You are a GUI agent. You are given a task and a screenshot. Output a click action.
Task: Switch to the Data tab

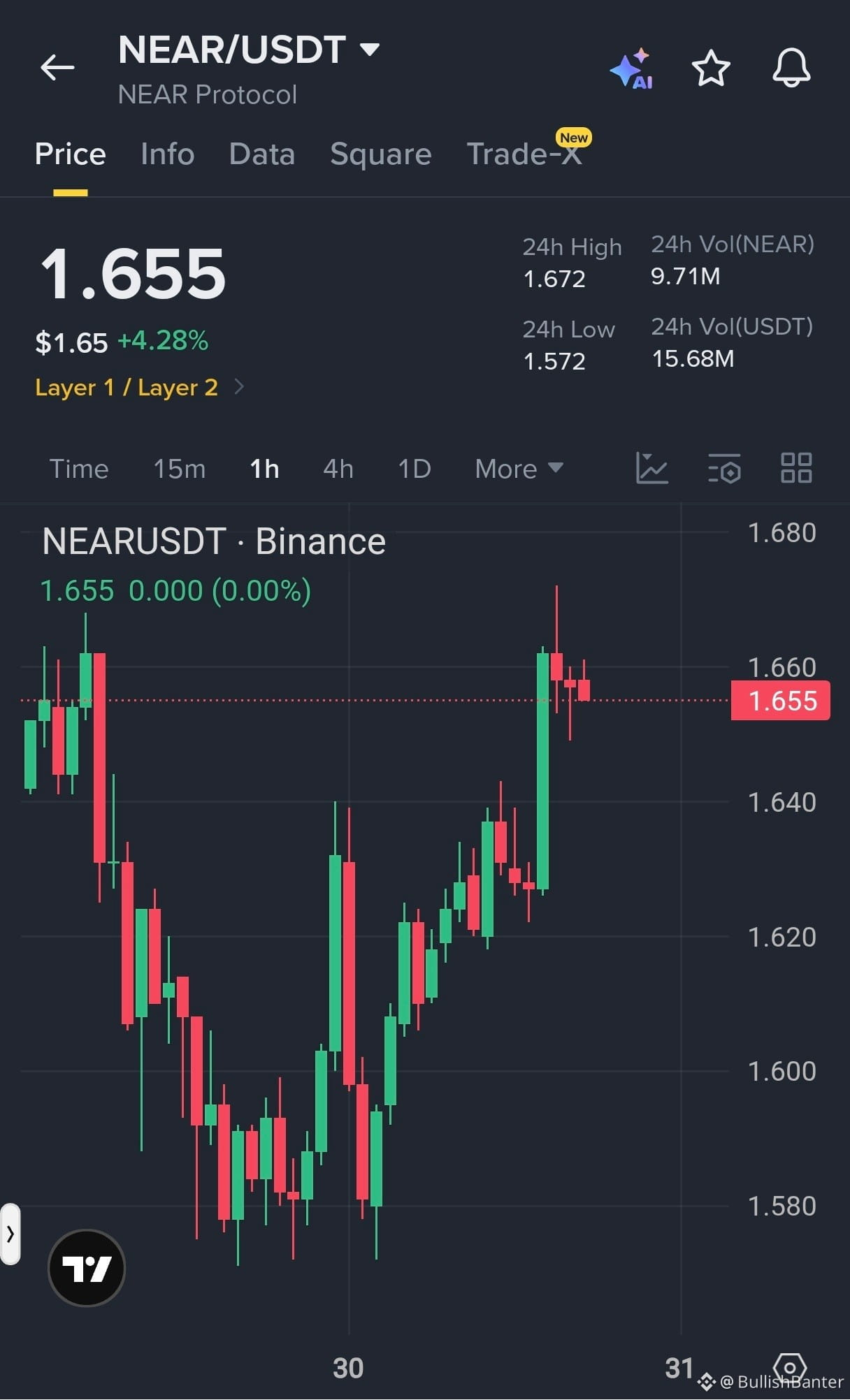262,154
